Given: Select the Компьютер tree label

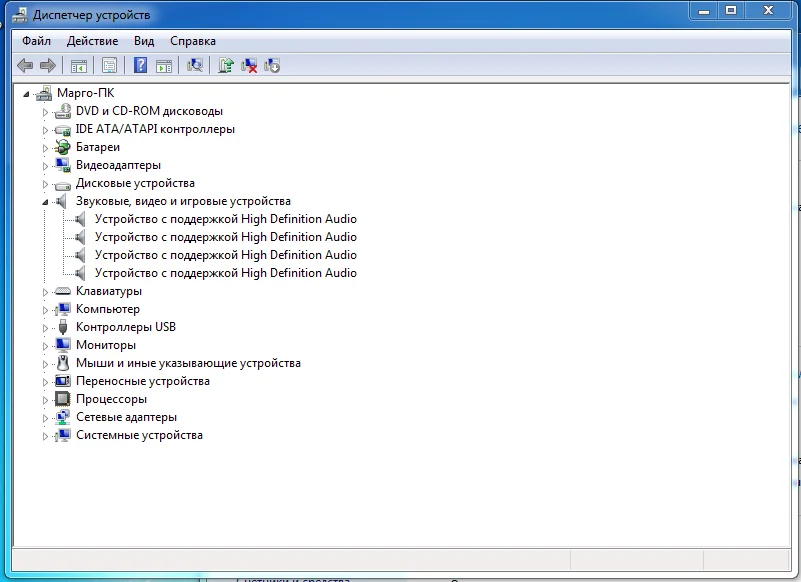Looking at the screenshot, I should [x=108, y=309].
